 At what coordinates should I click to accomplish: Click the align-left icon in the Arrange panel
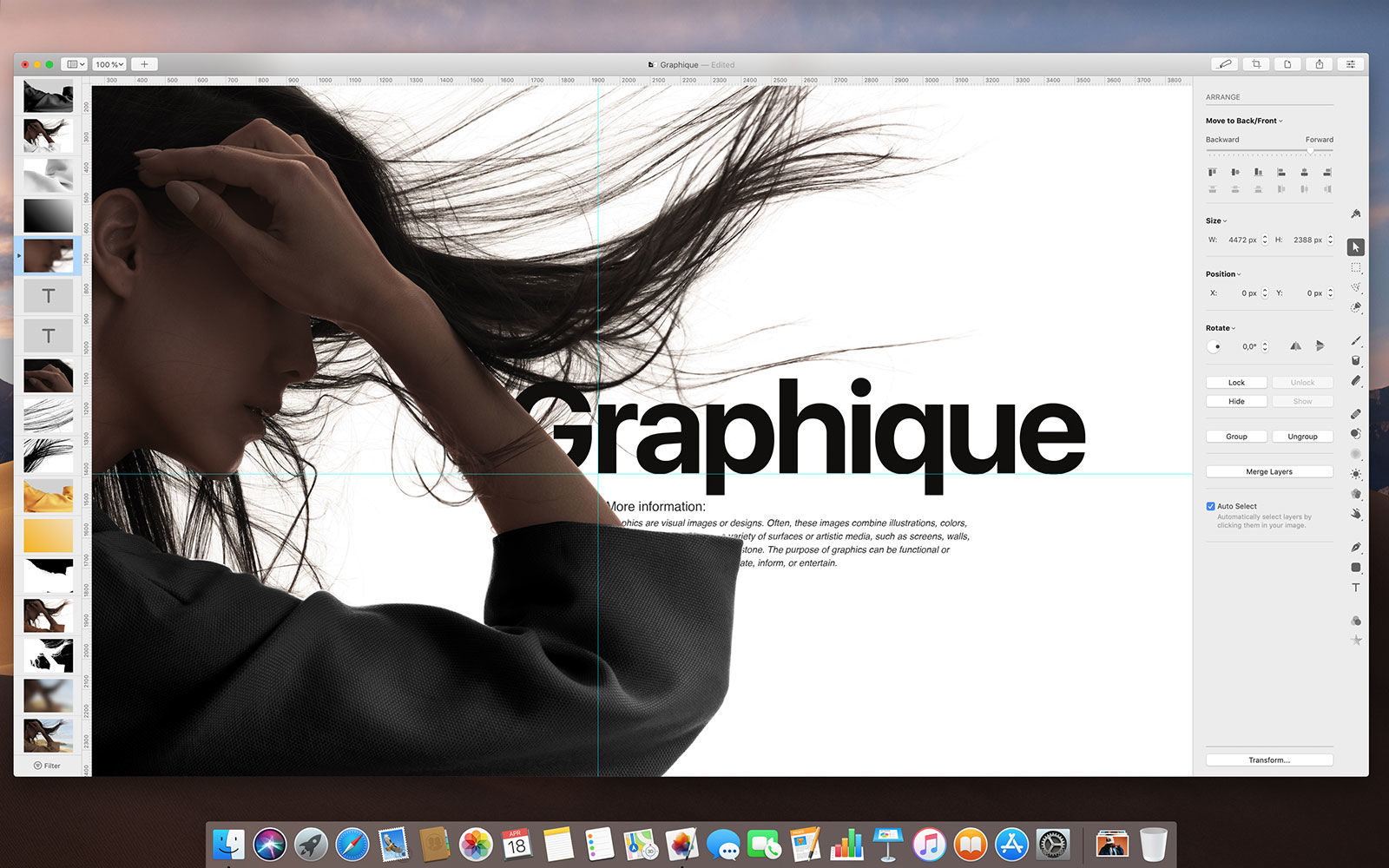1212,172
